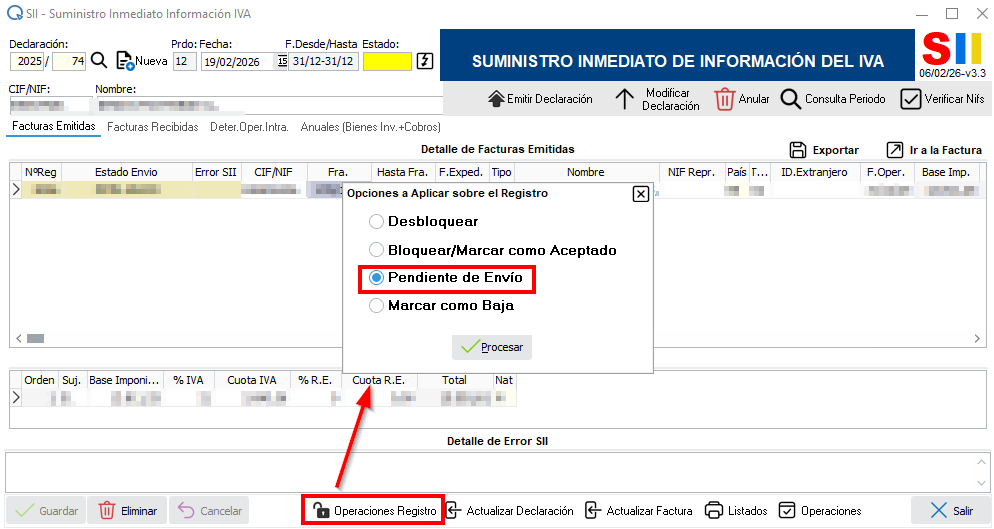
Task: Click the invoices grid scroll left arrow
Action: click(18, 339)
